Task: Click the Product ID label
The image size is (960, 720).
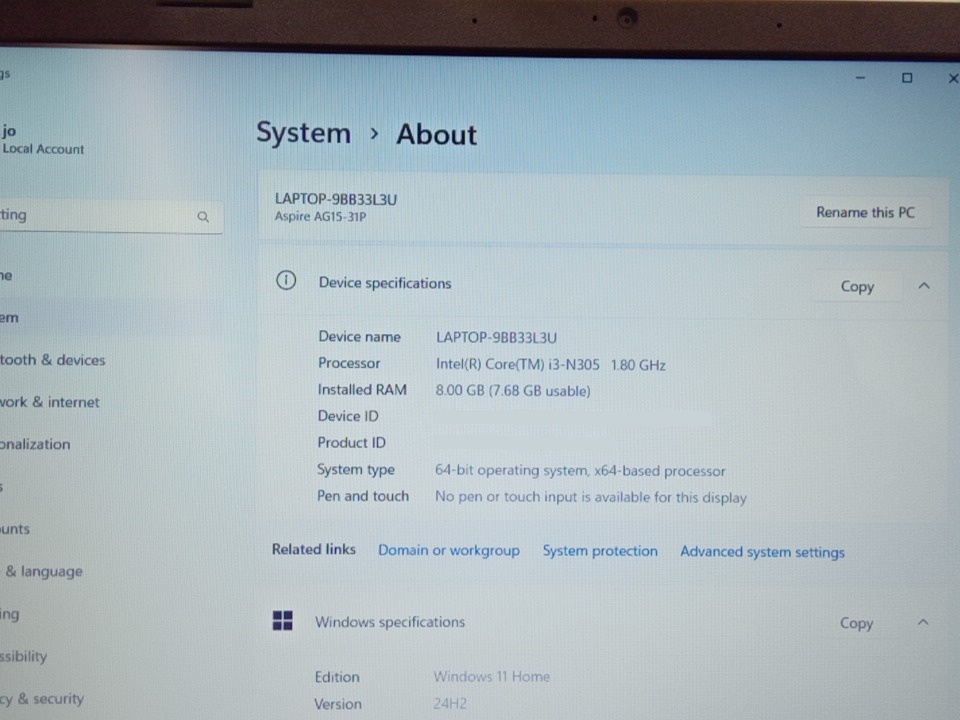Action: pyautogui.click(x=351, y=443)
